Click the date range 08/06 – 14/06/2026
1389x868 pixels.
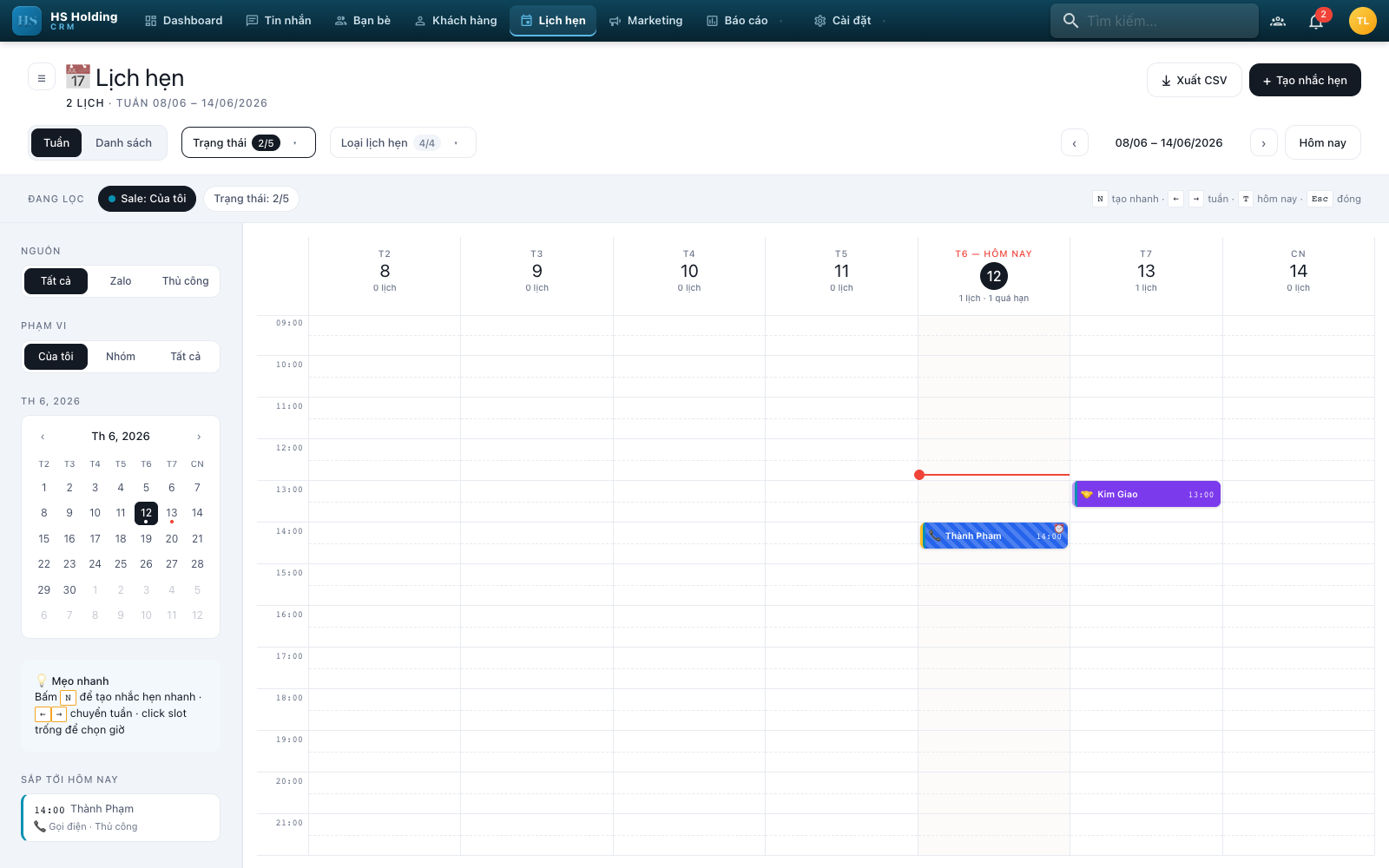click(1168, 143)
